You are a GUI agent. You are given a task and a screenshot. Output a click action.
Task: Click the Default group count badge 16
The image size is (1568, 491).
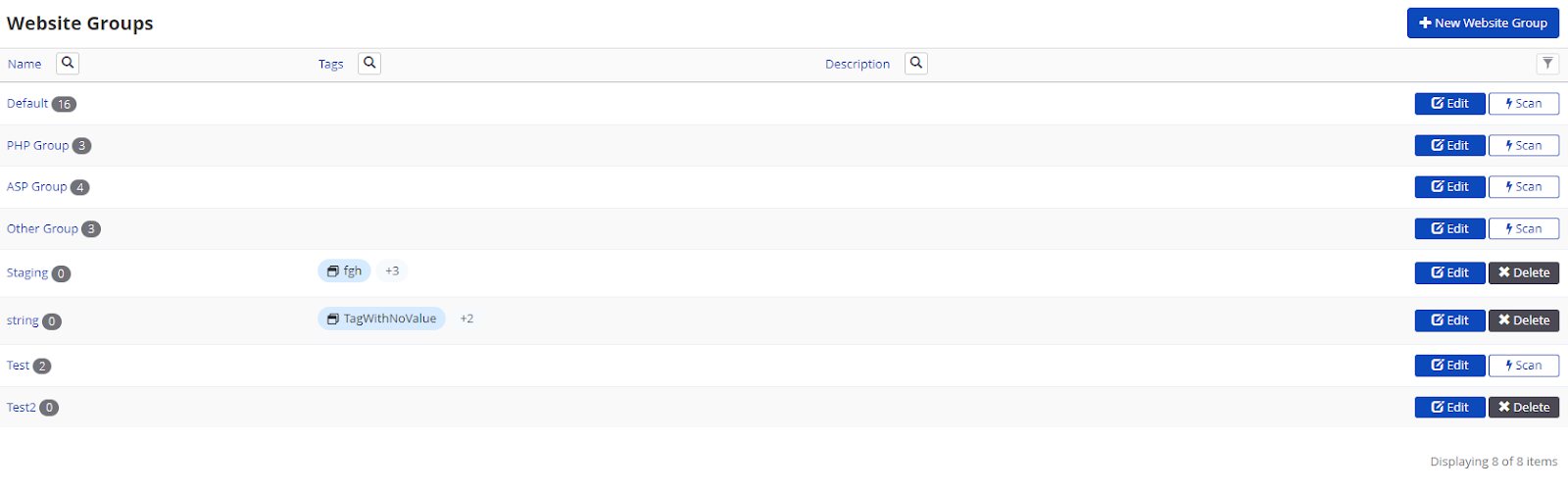tap(64, 104)
